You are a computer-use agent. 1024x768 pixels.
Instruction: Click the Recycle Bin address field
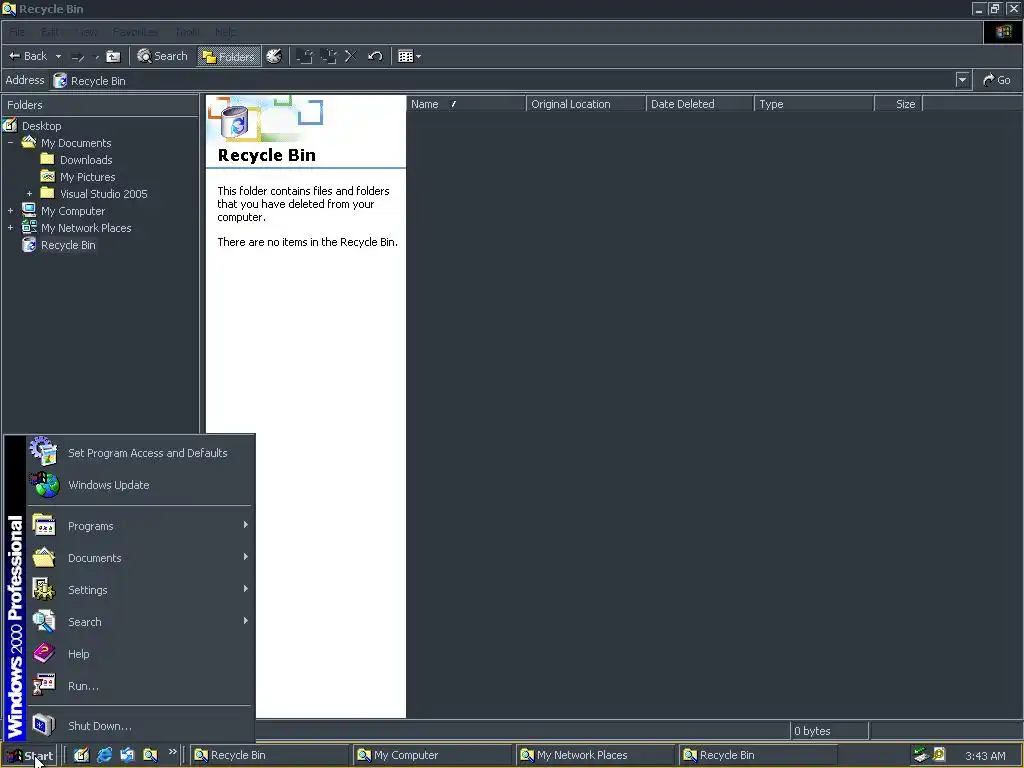click(503, 80)
